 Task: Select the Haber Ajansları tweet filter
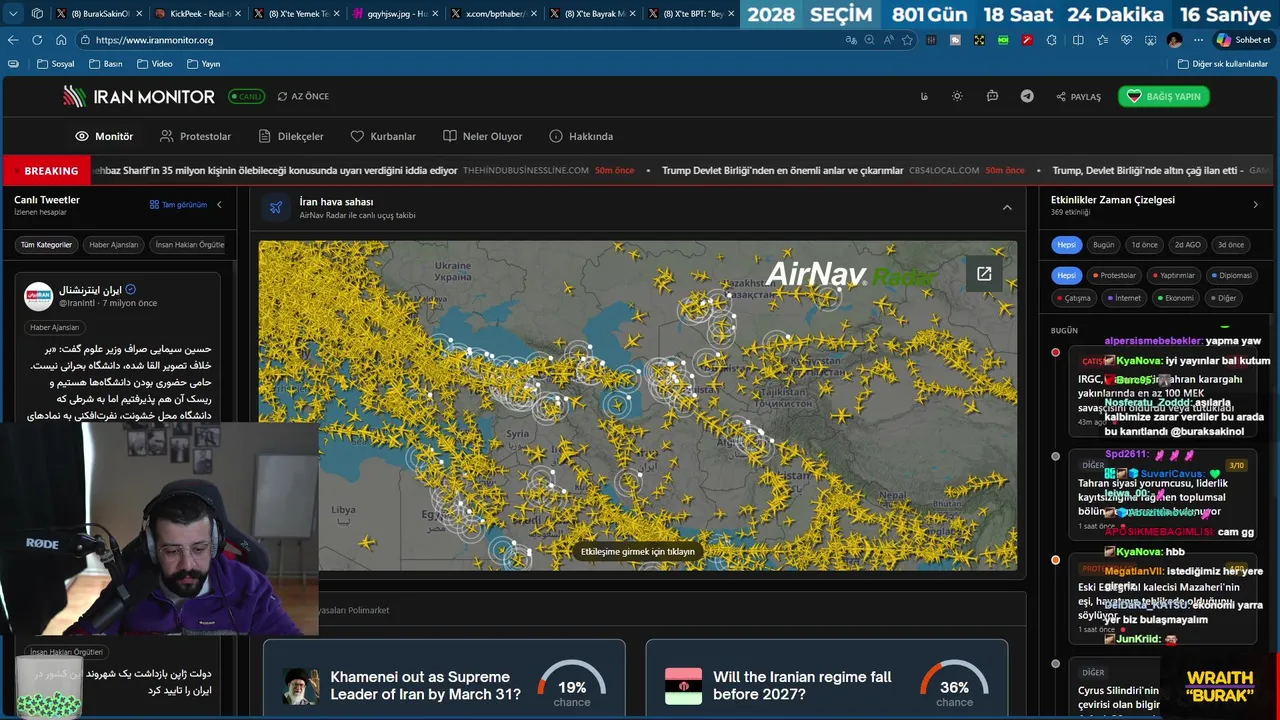114,245
